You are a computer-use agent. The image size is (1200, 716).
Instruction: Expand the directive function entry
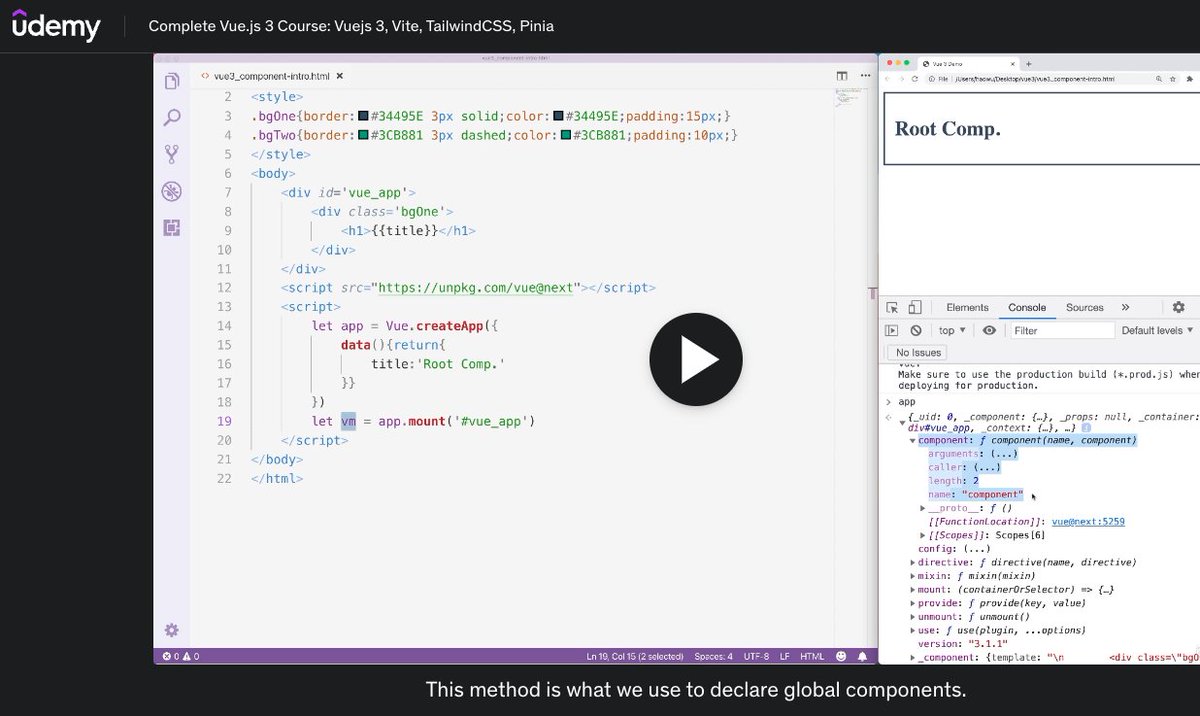[x=912, y=563]
